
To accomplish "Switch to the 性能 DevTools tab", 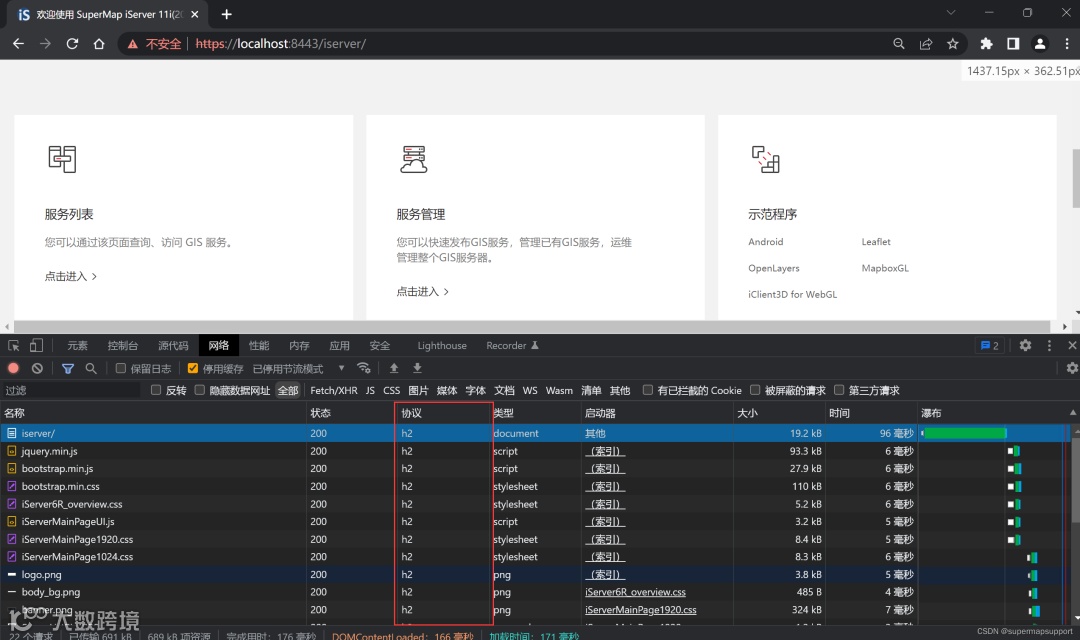I will click(x=259, y=345).
